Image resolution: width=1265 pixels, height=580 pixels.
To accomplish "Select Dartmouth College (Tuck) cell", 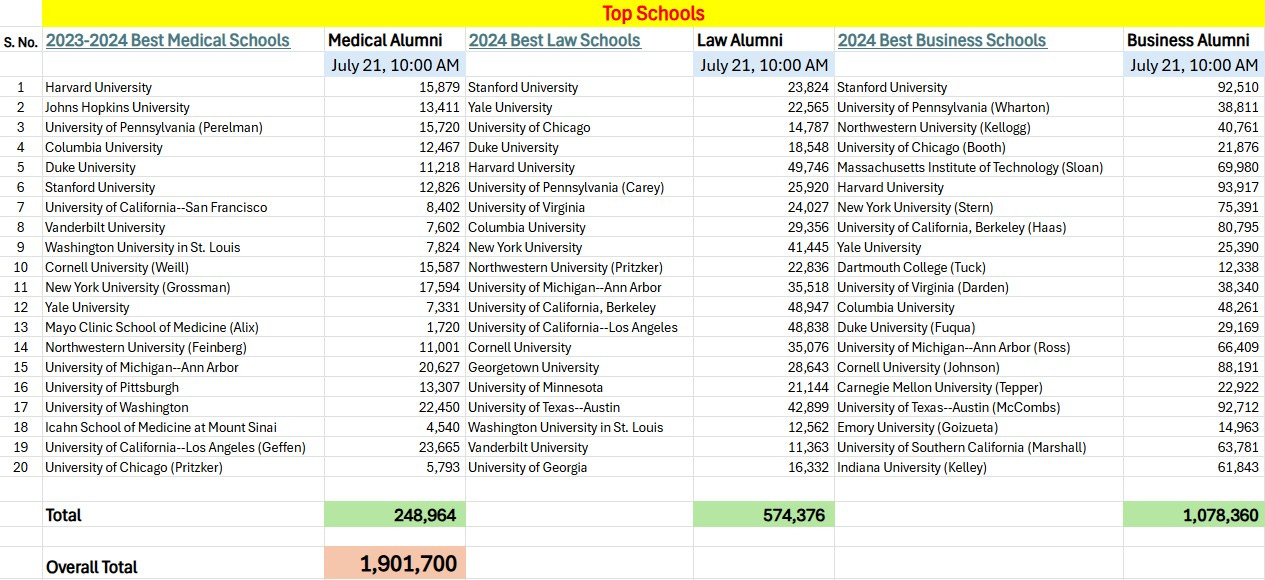I will tap(979, 267).
